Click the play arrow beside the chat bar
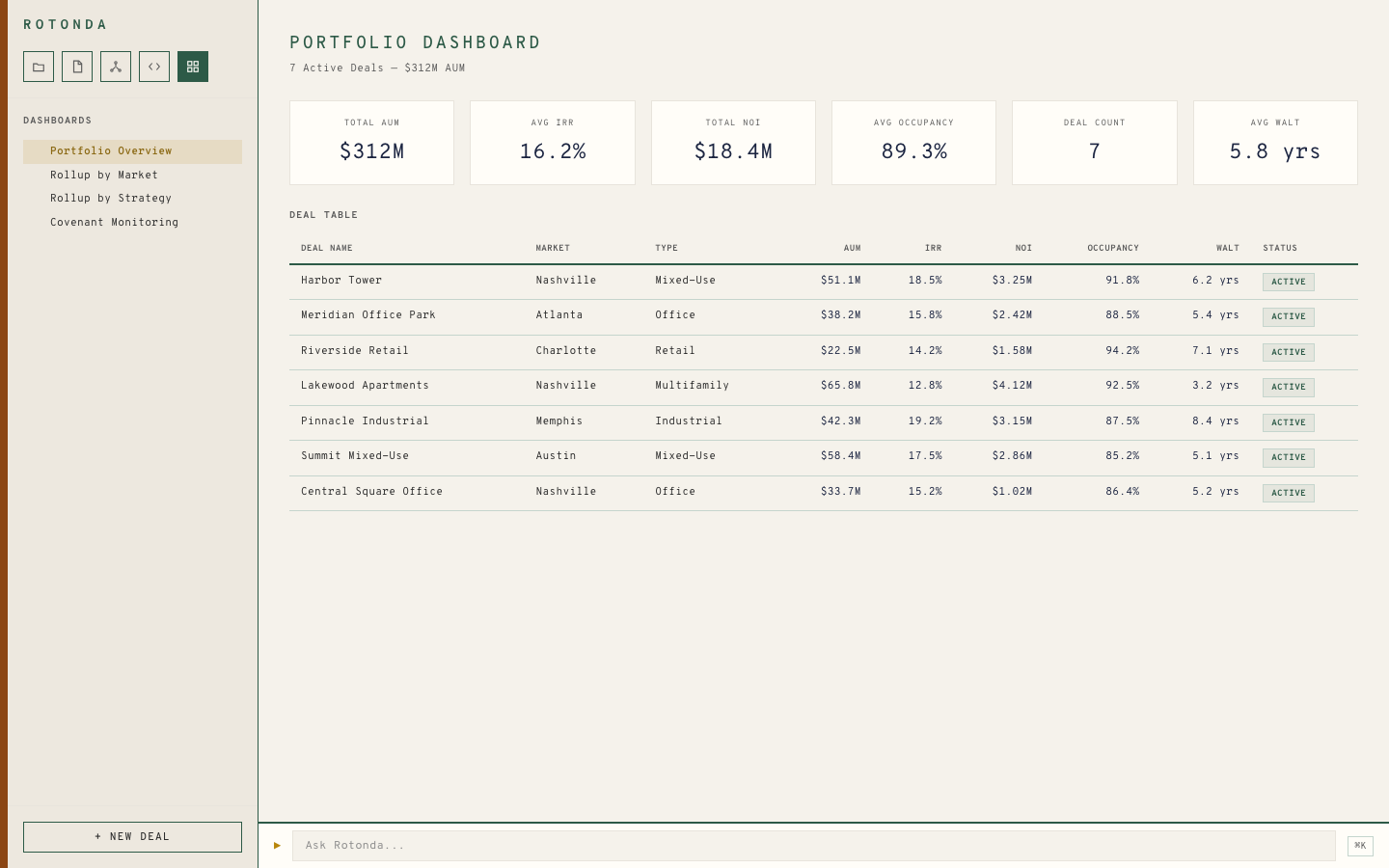This screenshot has height=868, width=1389. [x=277, y=846]
